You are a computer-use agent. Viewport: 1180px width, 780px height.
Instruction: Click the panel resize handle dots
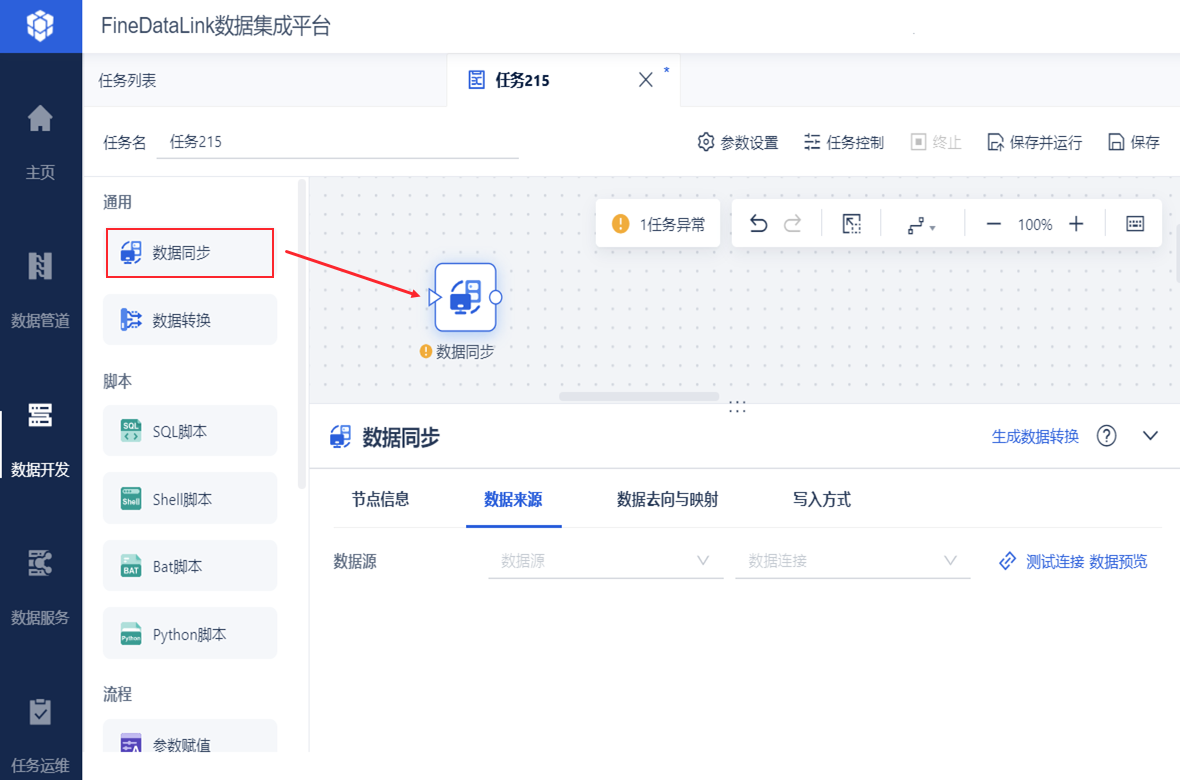738,407
